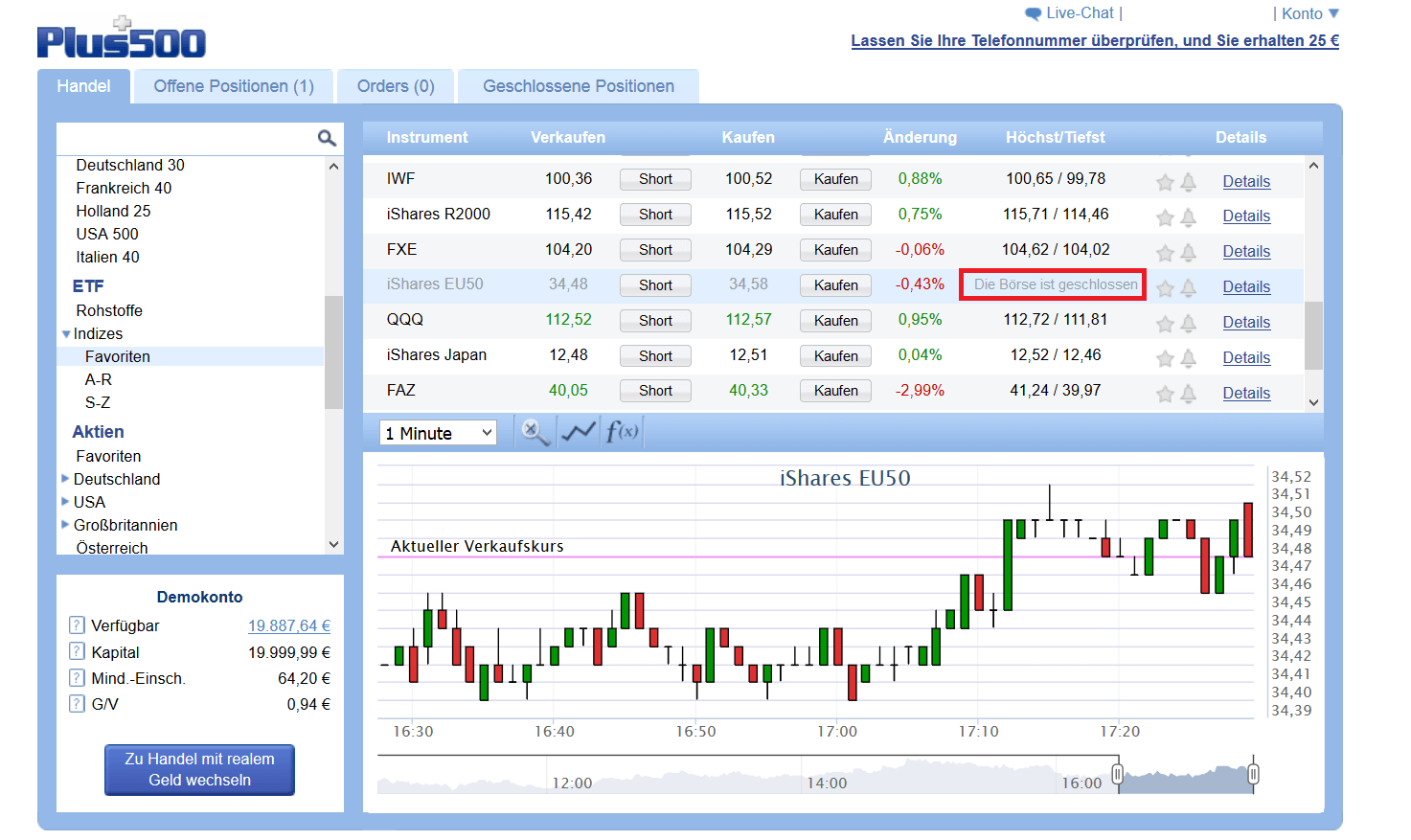
Task: Open the 1 Minute interval dropdown
Action: click(x=438, y=433)
